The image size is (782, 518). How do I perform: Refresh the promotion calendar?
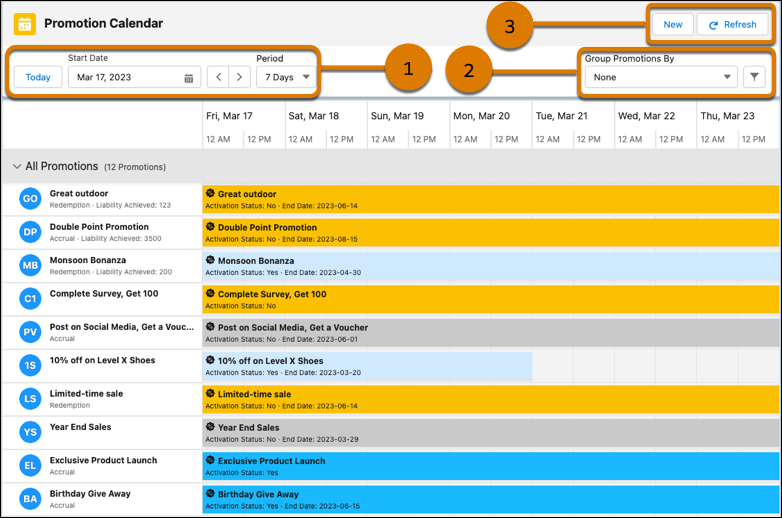click(732, 24)
